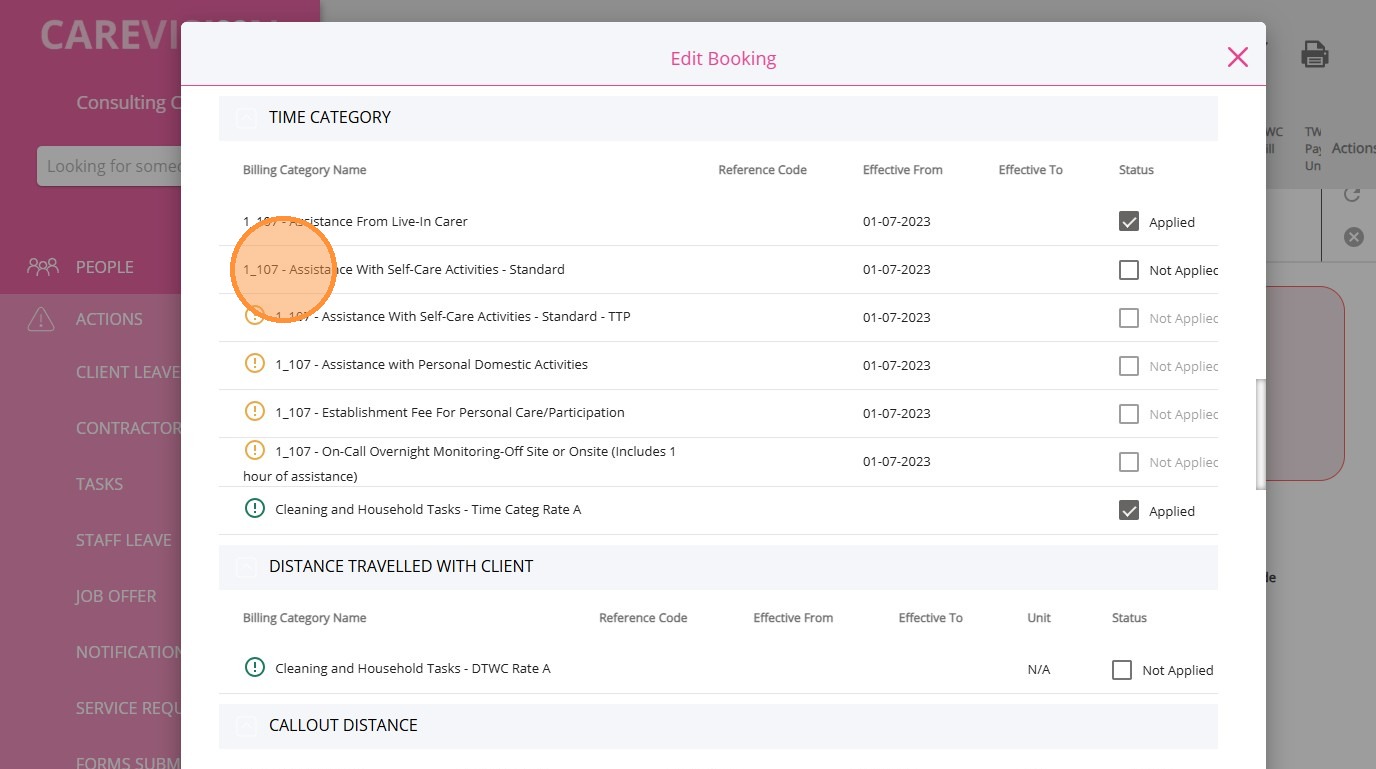Click green info icon beside Time Categ Rate A

pyautogui.click(x=255, y=509)
